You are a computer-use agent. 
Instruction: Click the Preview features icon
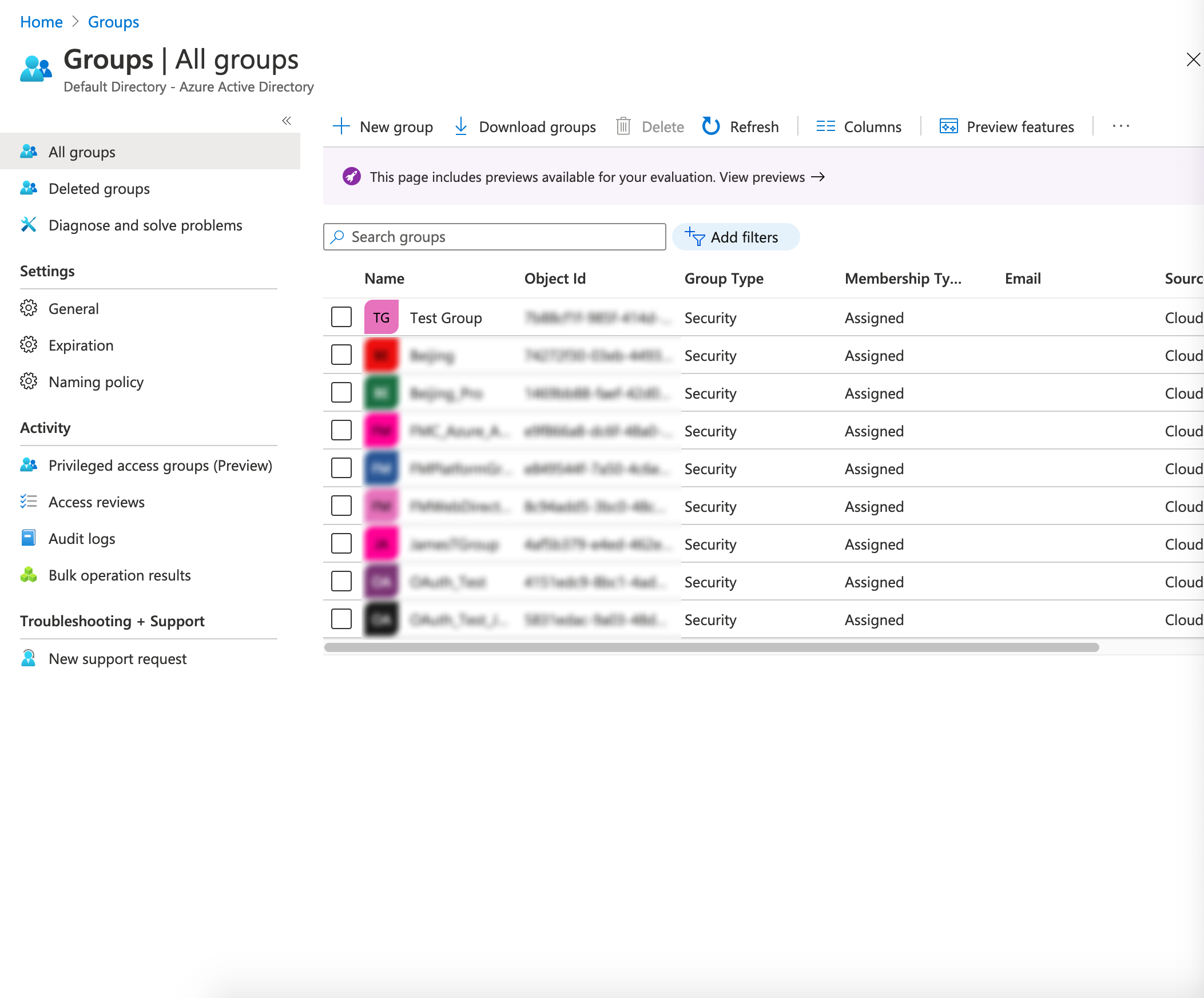pyautogui.click(x=949, y=127)
